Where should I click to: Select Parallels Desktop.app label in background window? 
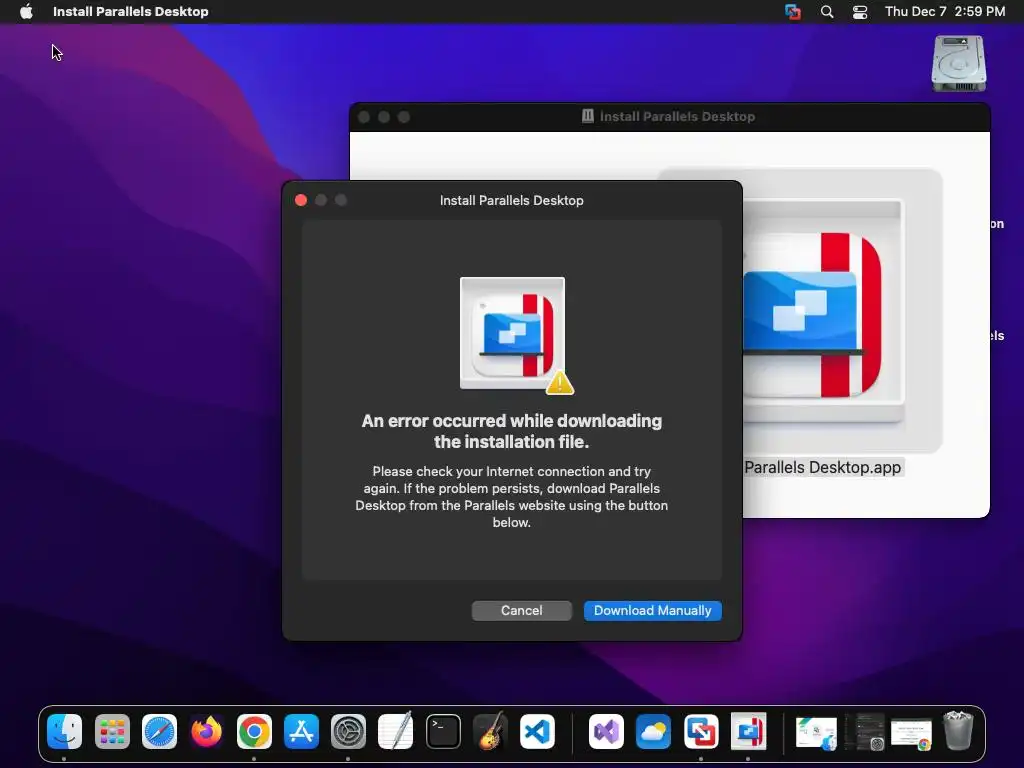click(x=822, y=468)
